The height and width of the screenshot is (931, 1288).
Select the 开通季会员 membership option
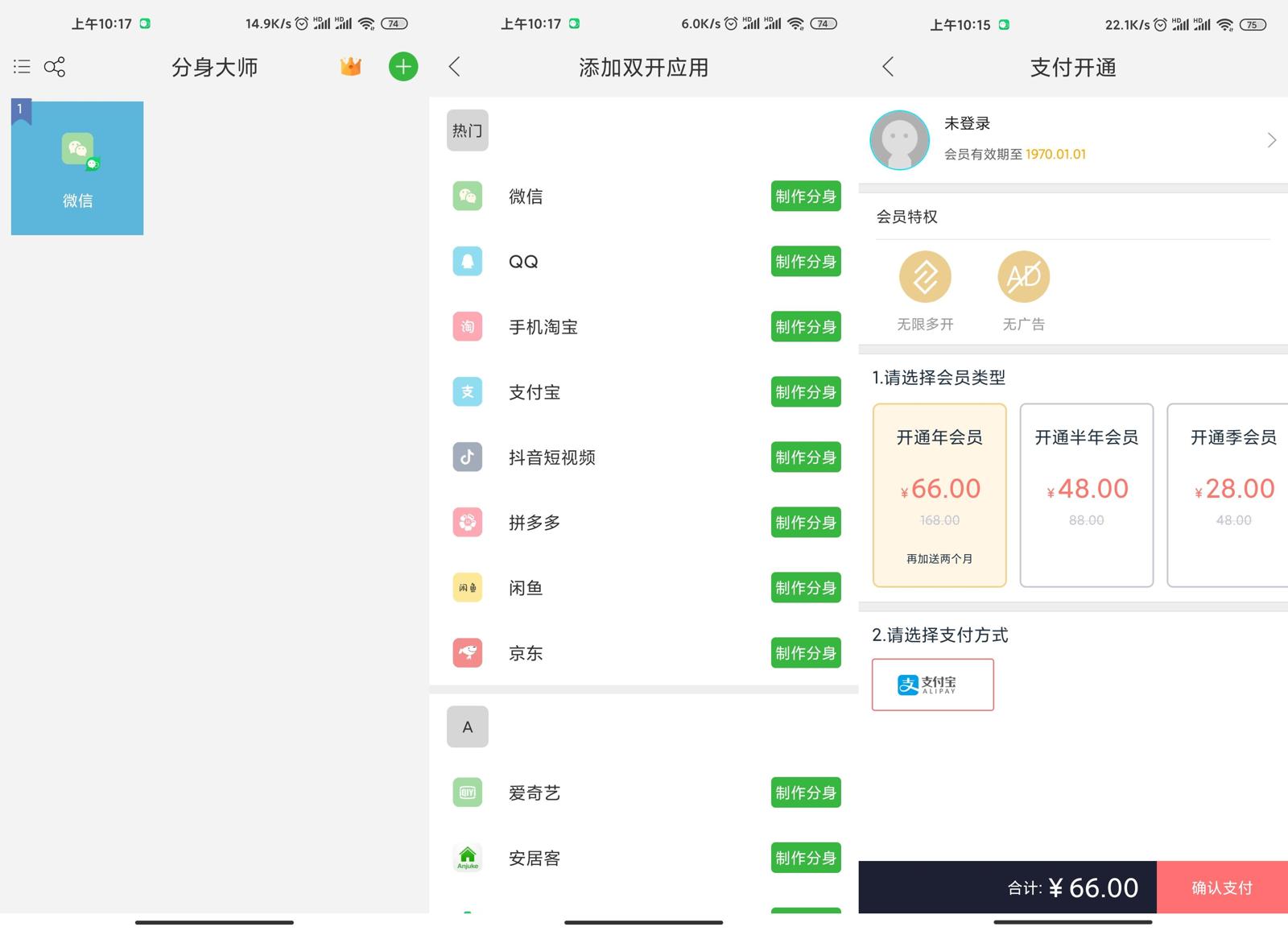pyautogui.click(x=1232, y=495)
